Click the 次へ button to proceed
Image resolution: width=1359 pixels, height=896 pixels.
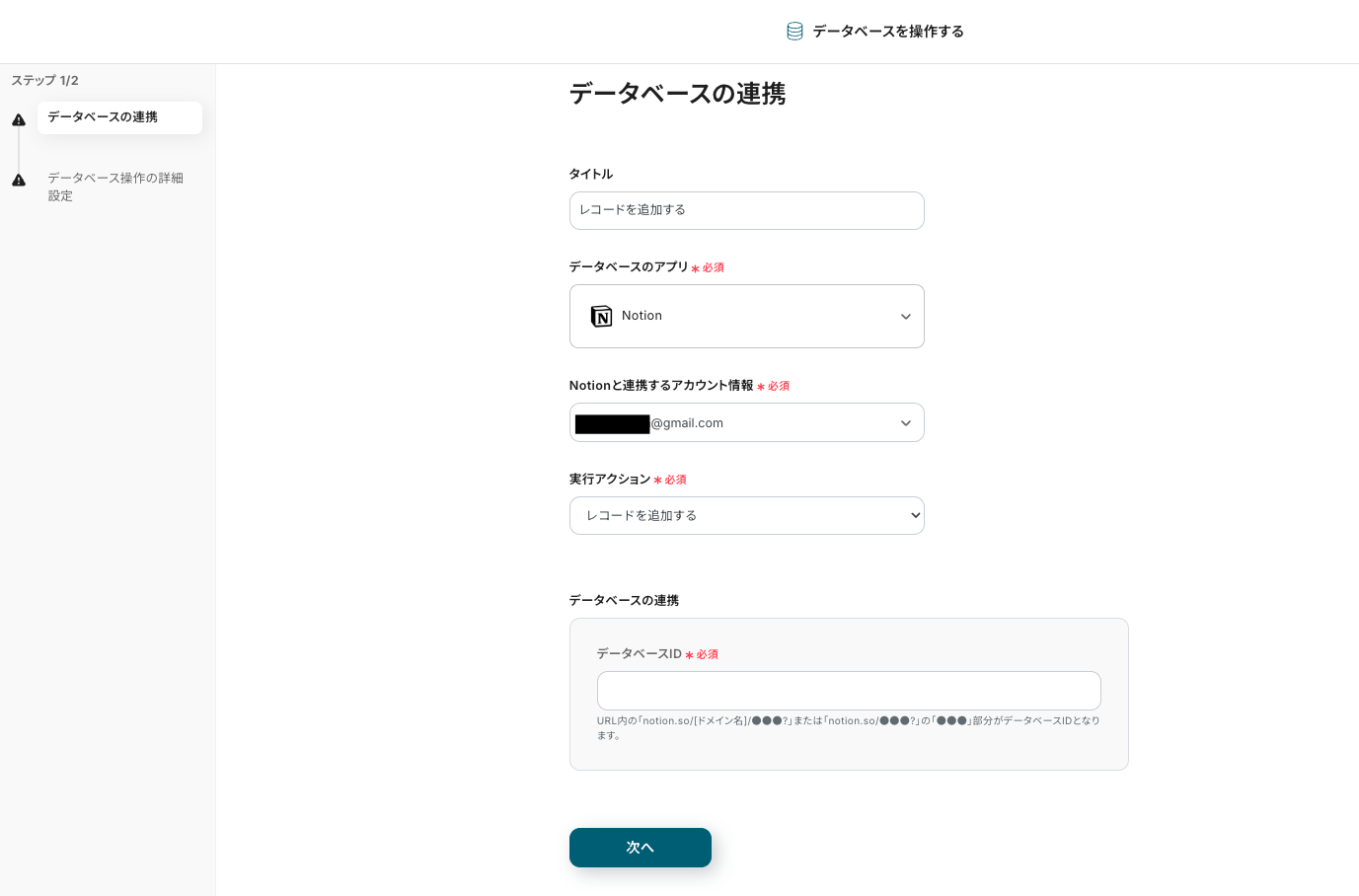(640, 847)
